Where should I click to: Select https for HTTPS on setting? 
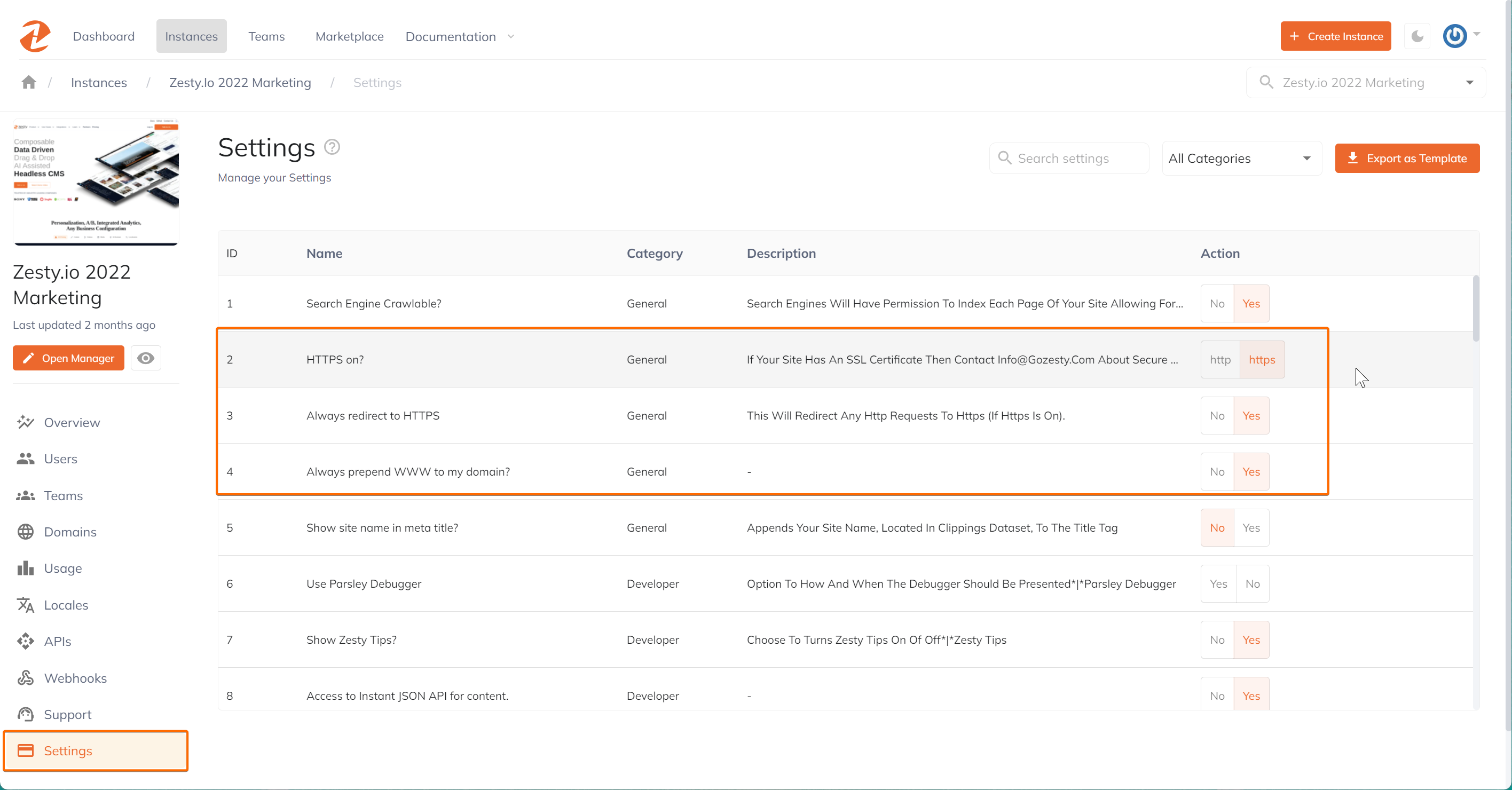[1262, 360]
